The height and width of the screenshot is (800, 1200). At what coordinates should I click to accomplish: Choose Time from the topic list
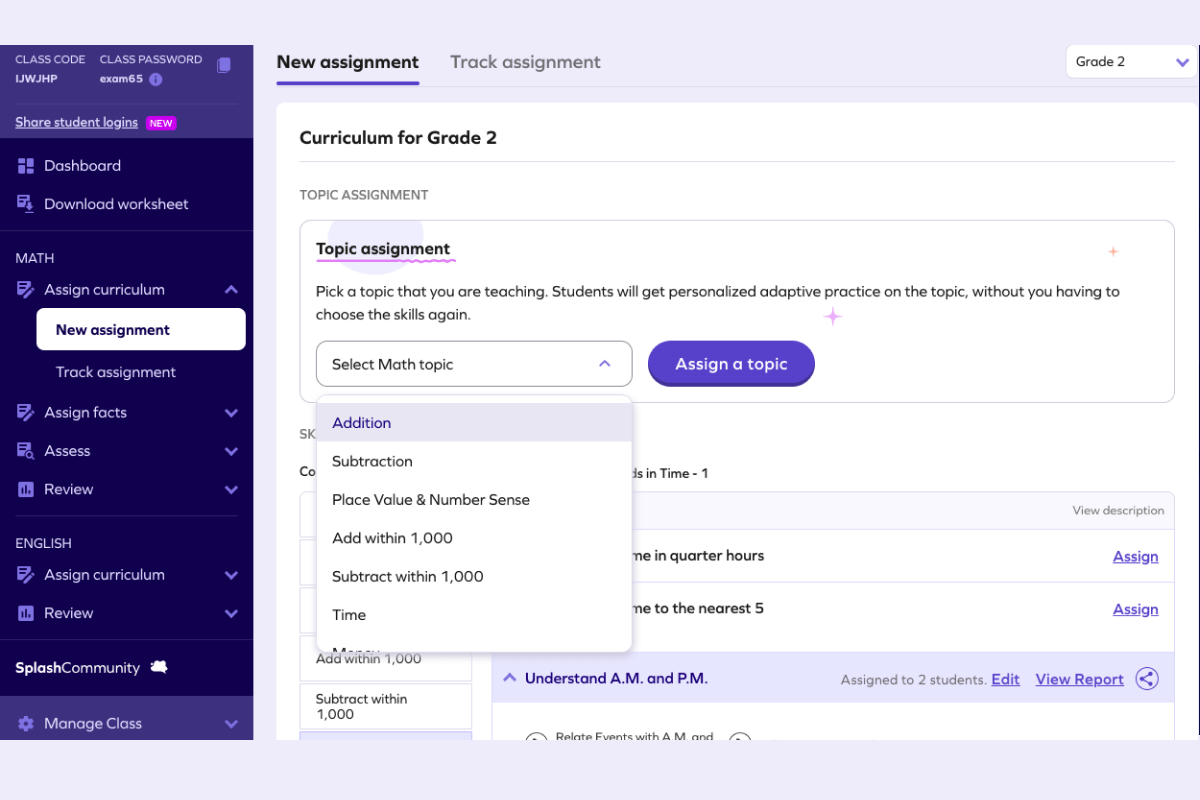(474, 615)
